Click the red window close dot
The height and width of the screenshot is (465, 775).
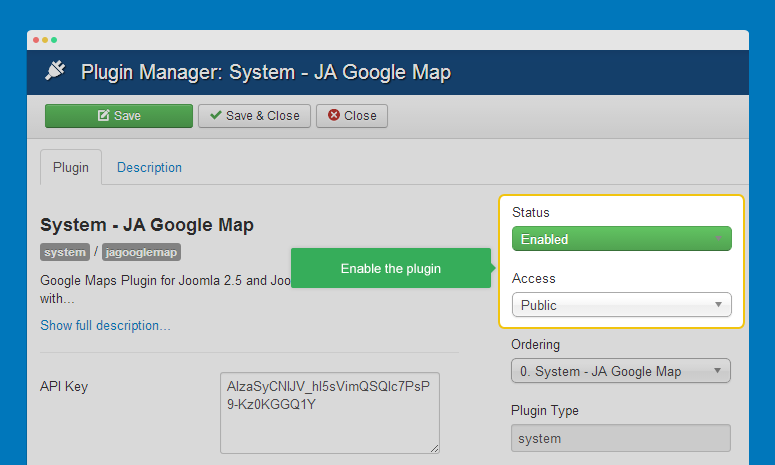pos(36,40)
